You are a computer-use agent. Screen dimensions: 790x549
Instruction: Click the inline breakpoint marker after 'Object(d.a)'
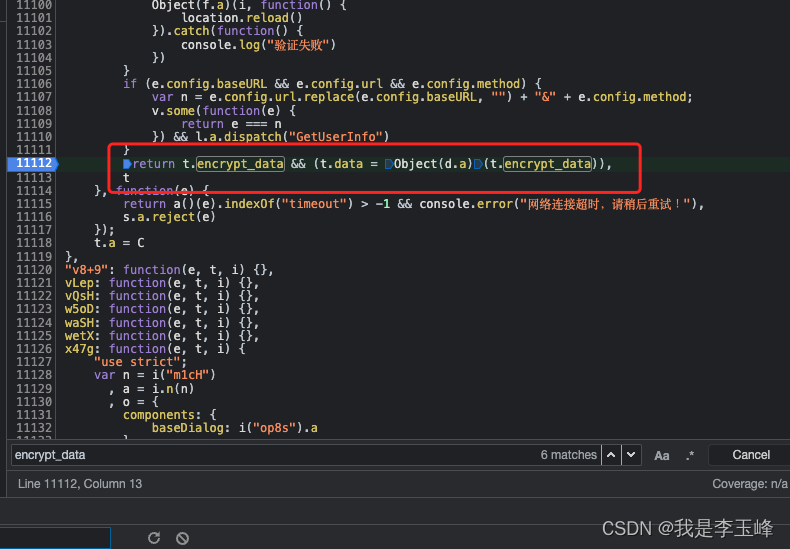tap(477, 163)
